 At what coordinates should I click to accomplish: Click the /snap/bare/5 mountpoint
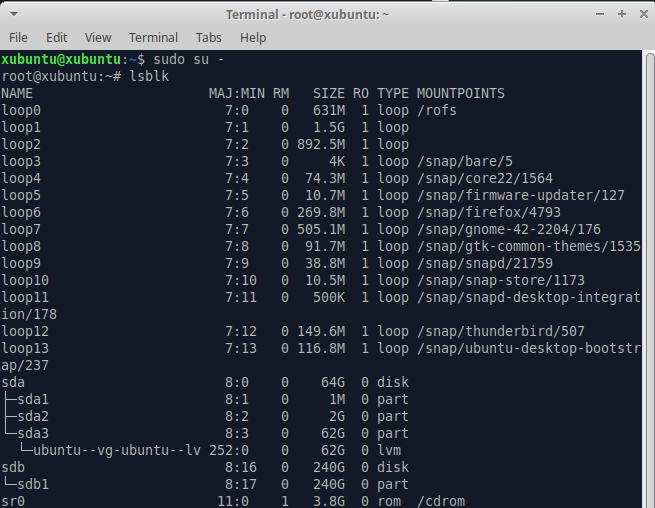click(465, 161)
